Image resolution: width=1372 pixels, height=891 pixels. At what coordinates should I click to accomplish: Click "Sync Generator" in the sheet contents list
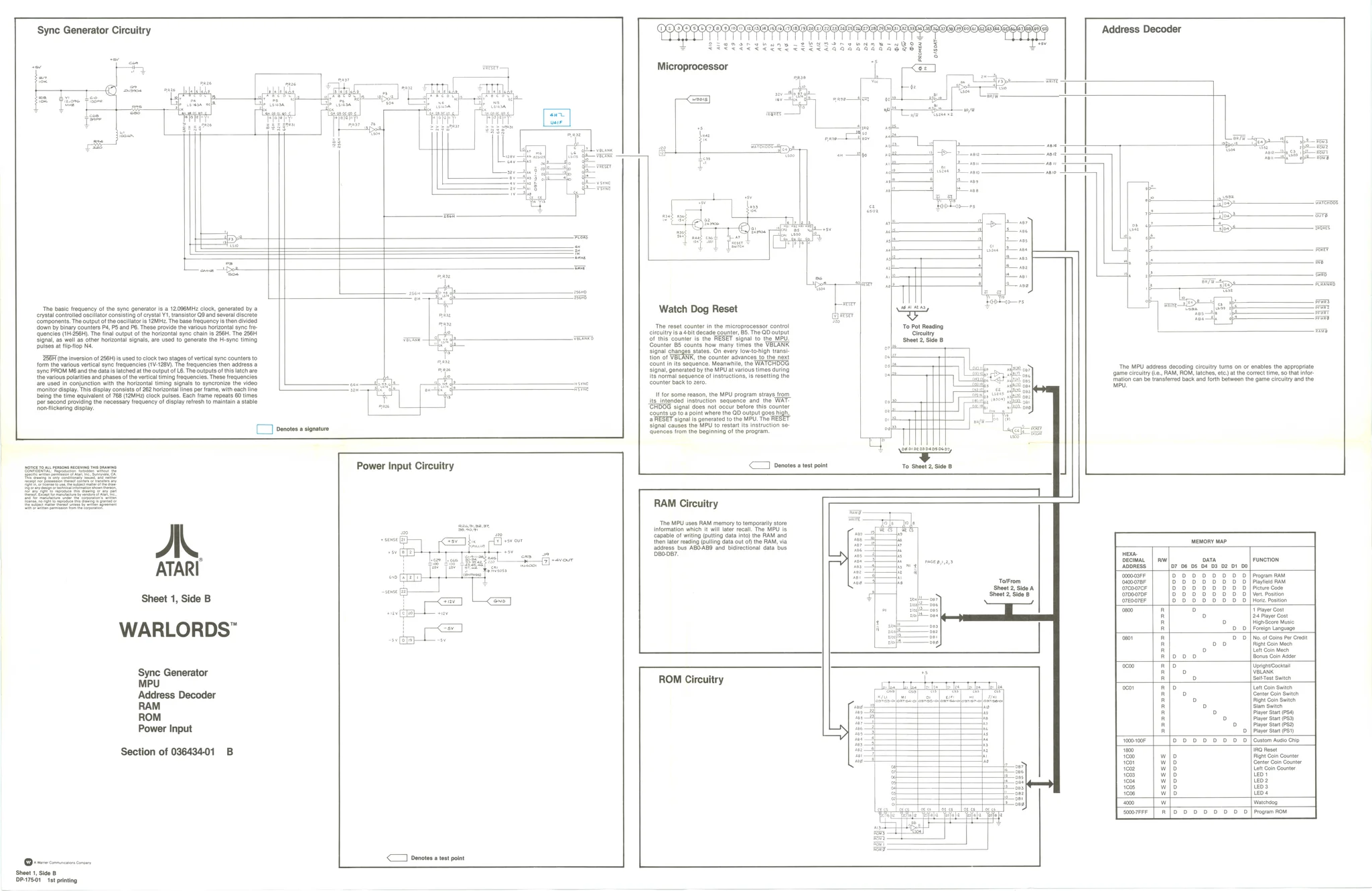click(x=173, y=673)
